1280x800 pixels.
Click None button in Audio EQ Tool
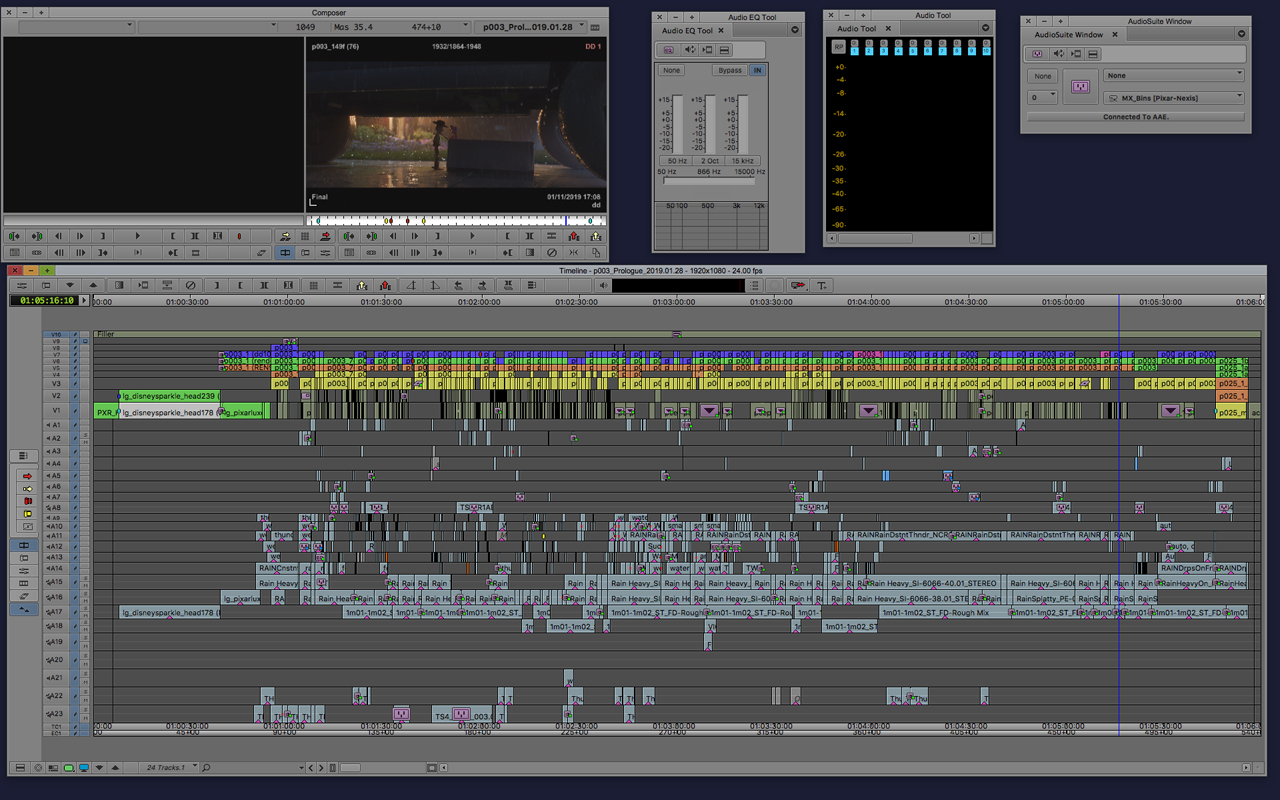coord(671,70)
